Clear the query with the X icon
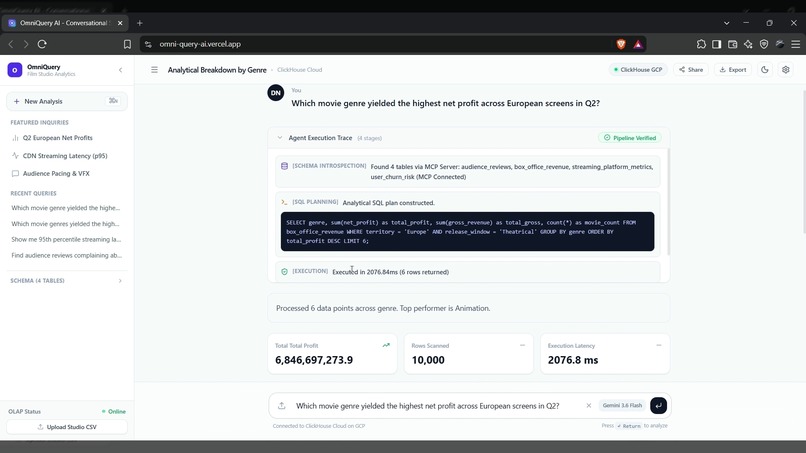Viewport: 806px width, 453px height. pos(589,406)
